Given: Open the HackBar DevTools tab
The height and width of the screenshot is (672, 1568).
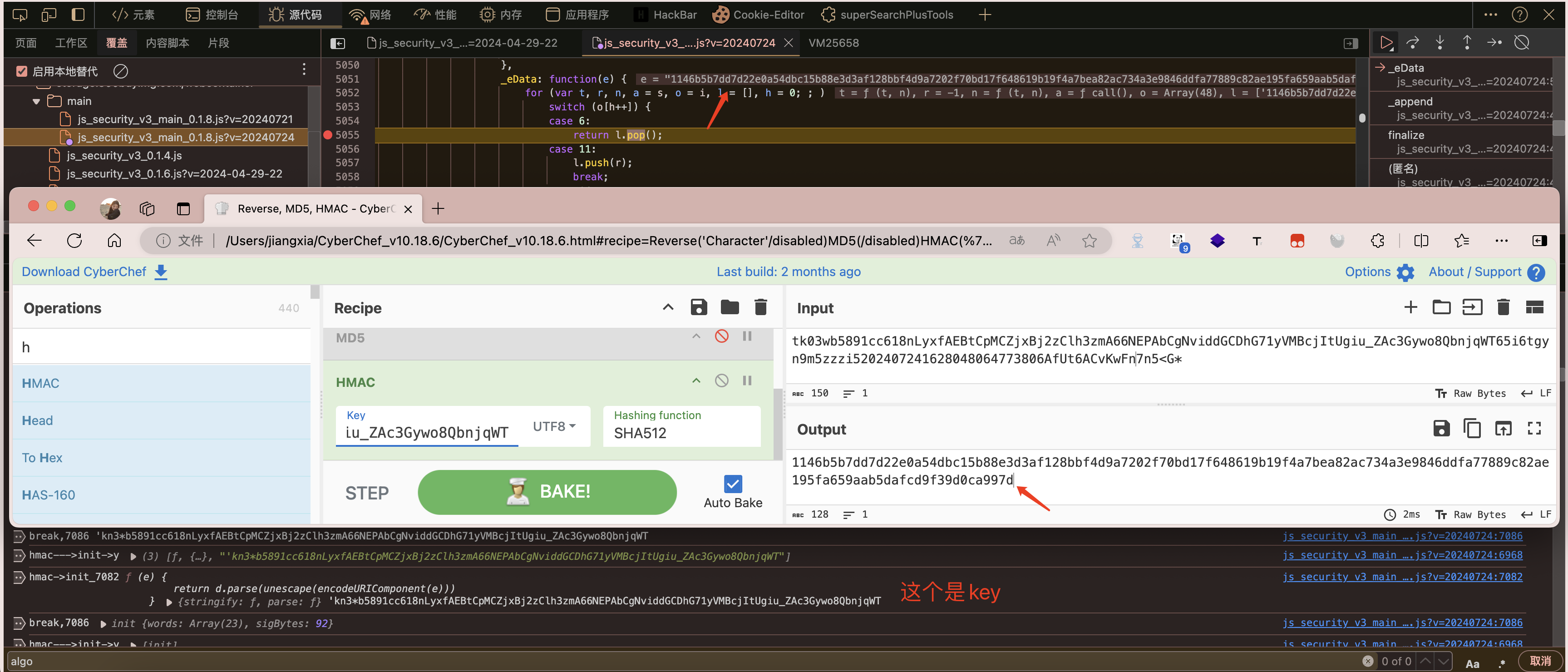Looking at the screenshot, I should coord(666,15).
